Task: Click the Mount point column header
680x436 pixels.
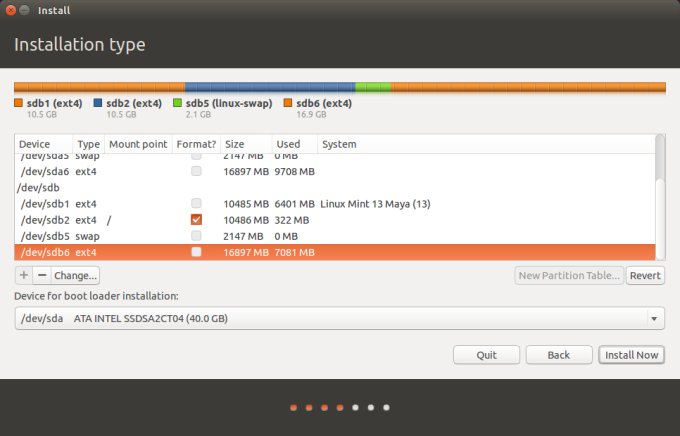Action: (138, 145)
